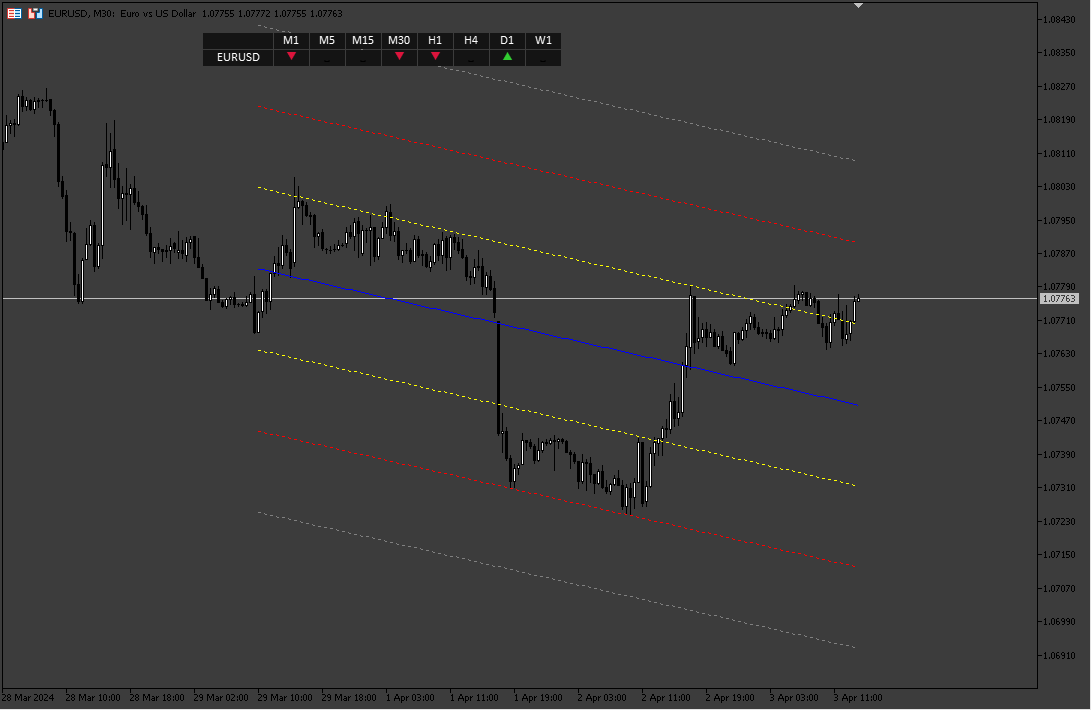The height and width of the screenshot is (710, 1092).
Task: Click the current price label 1.07763
Action: 1059,298
